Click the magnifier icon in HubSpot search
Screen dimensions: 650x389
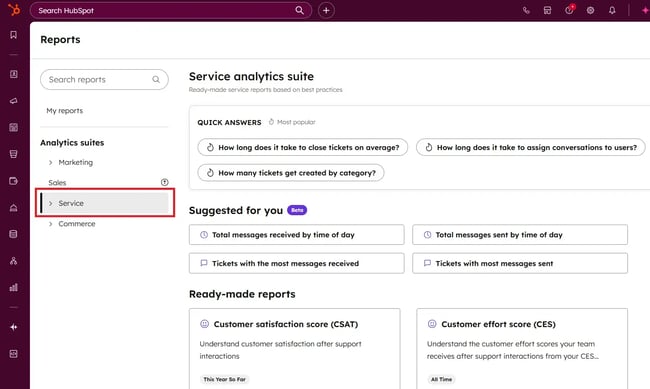point(299,10)
